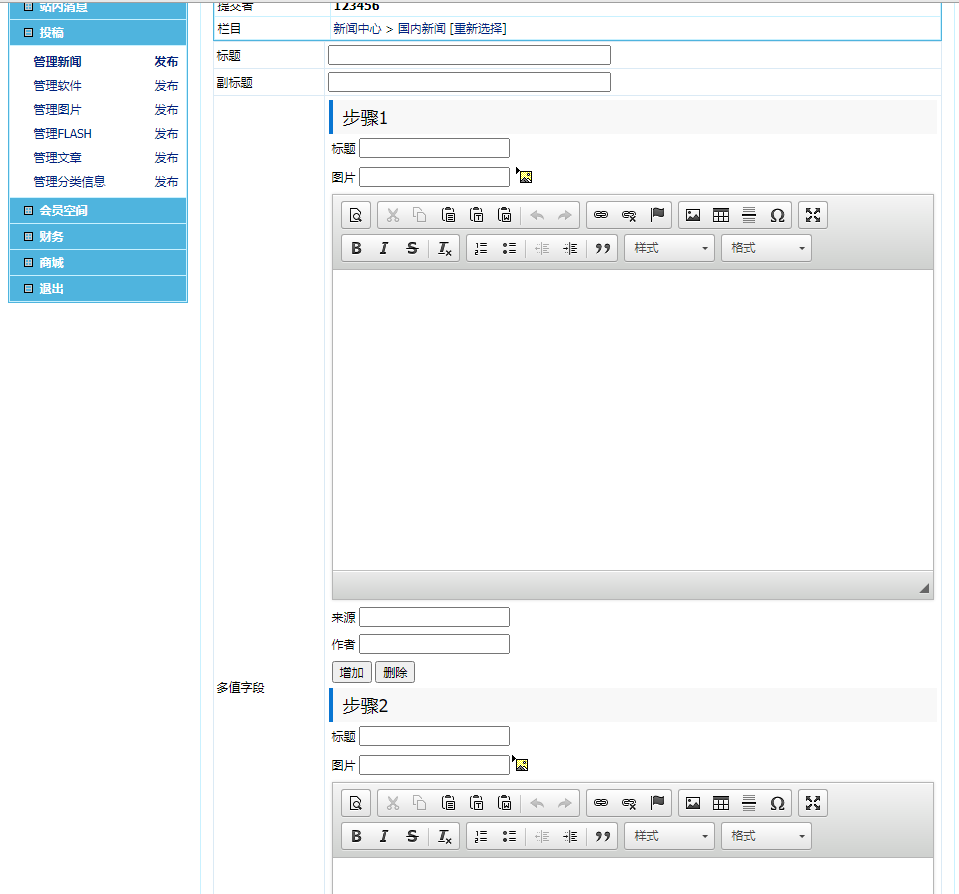The height and width of the screenshot is (894, 959).
Task: Expand the 会员空间 sidebar section
Action: (x=64, y=211)
